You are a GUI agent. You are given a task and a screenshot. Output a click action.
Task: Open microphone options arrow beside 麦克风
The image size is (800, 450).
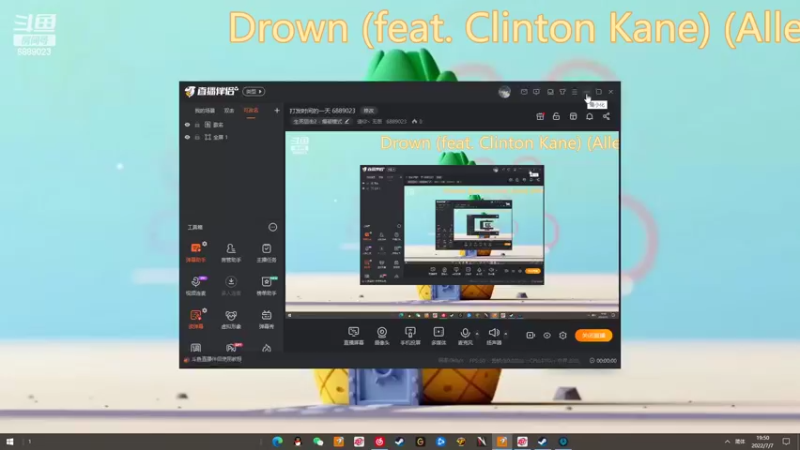477,334
